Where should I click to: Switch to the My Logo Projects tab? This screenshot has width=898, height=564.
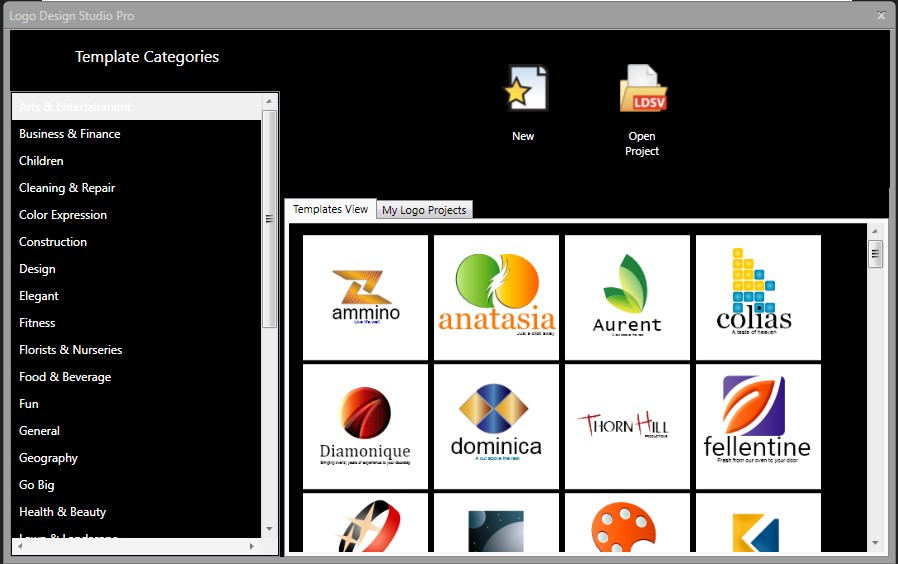coord(425,210)
